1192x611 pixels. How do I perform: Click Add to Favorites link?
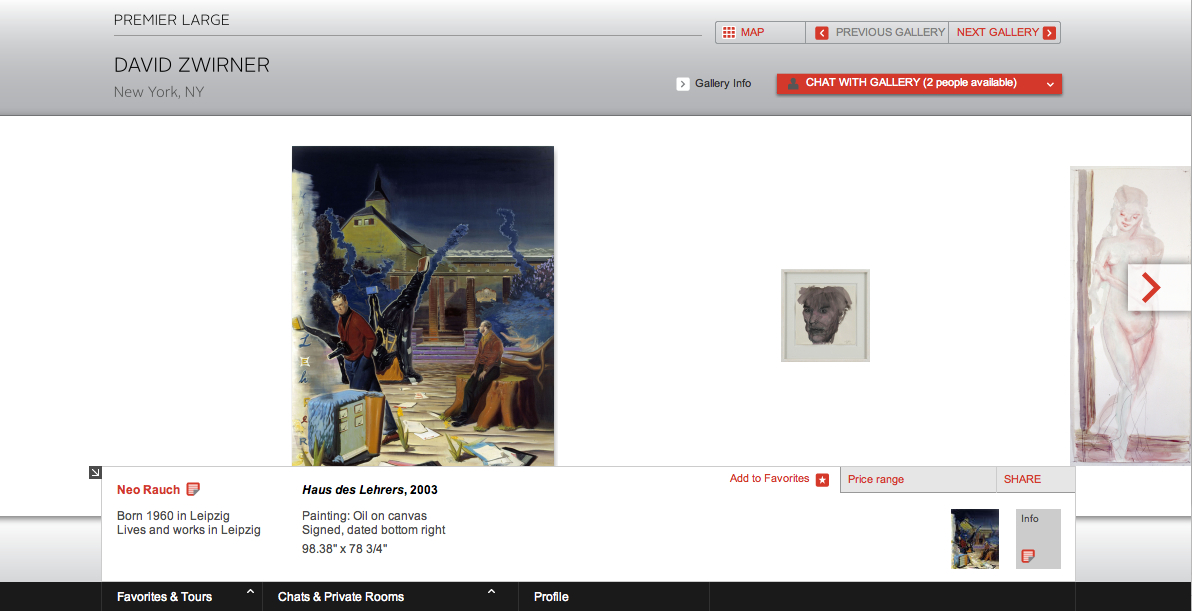coord(769,479)
